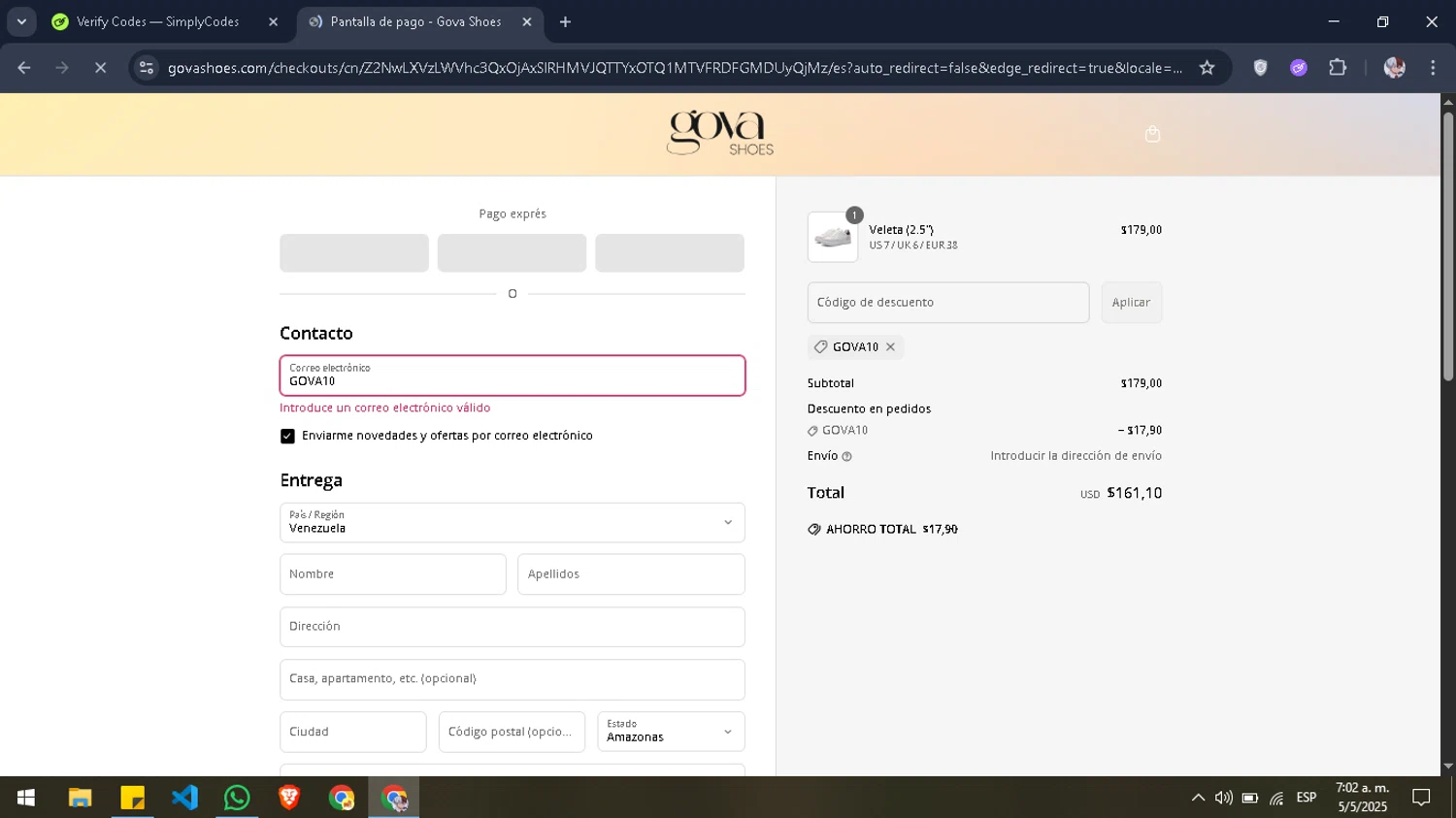Open the shopping bag cart icon
The width and height of the screenshot is (1456, 818).
coord(1152,134)
